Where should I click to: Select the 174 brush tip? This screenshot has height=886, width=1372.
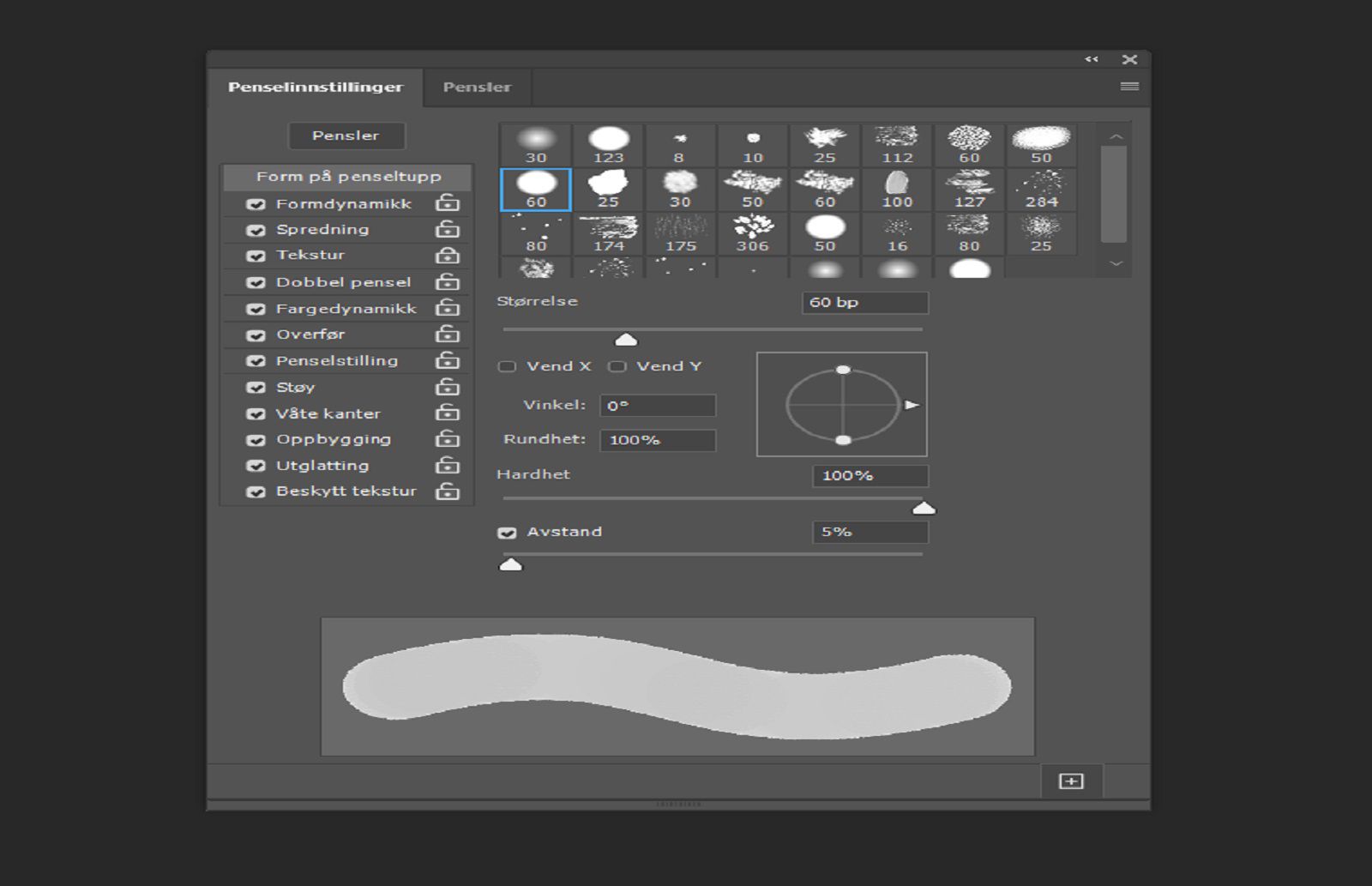pos(608,233)
